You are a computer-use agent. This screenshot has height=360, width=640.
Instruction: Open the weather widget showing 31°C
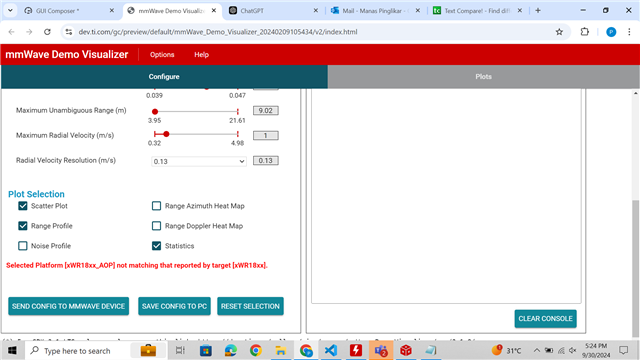coord(507,350)
